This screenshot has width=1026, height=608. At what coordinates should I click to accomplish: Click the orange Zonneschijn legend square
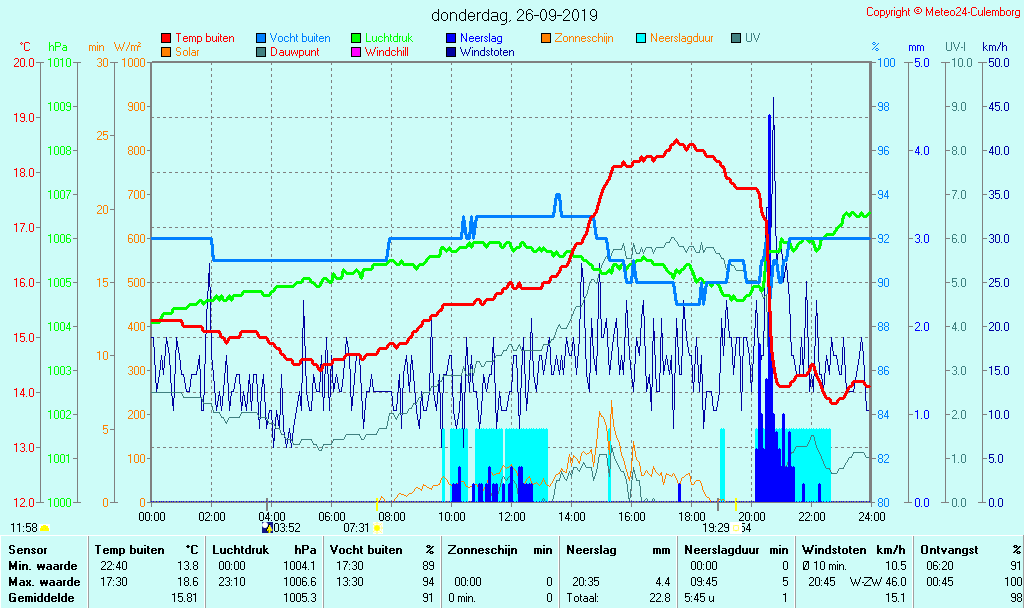[x=546, y=38]
